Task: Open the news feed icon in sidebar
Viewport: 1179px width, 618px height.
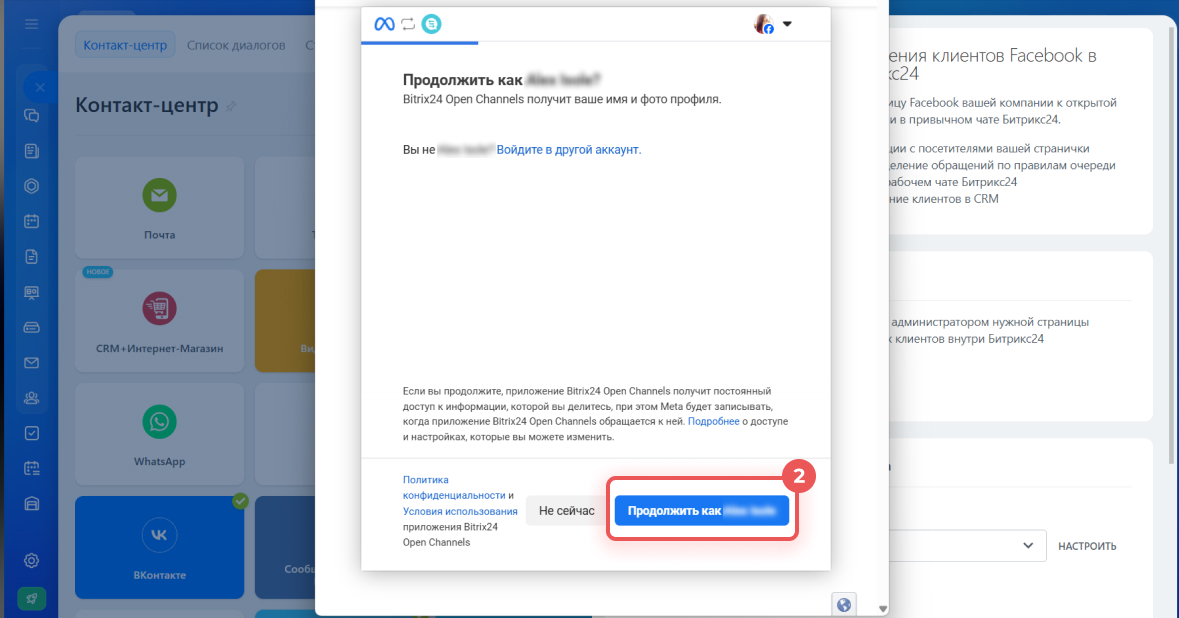Action: 32,151
